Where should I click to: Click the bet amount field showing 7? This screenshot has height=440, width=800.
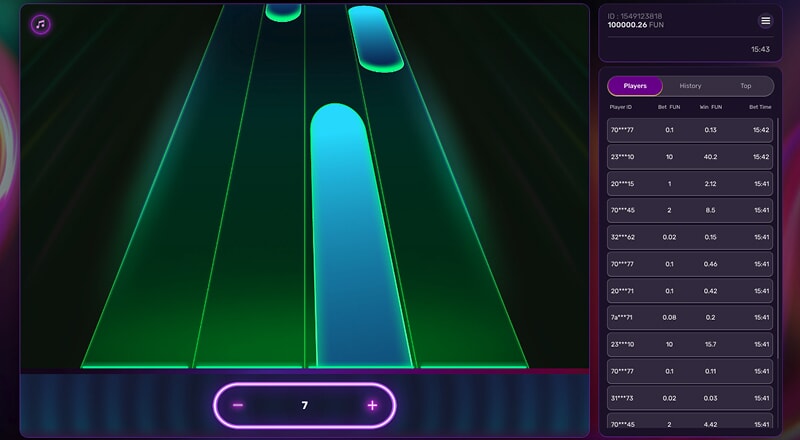(x=304, y=405)
